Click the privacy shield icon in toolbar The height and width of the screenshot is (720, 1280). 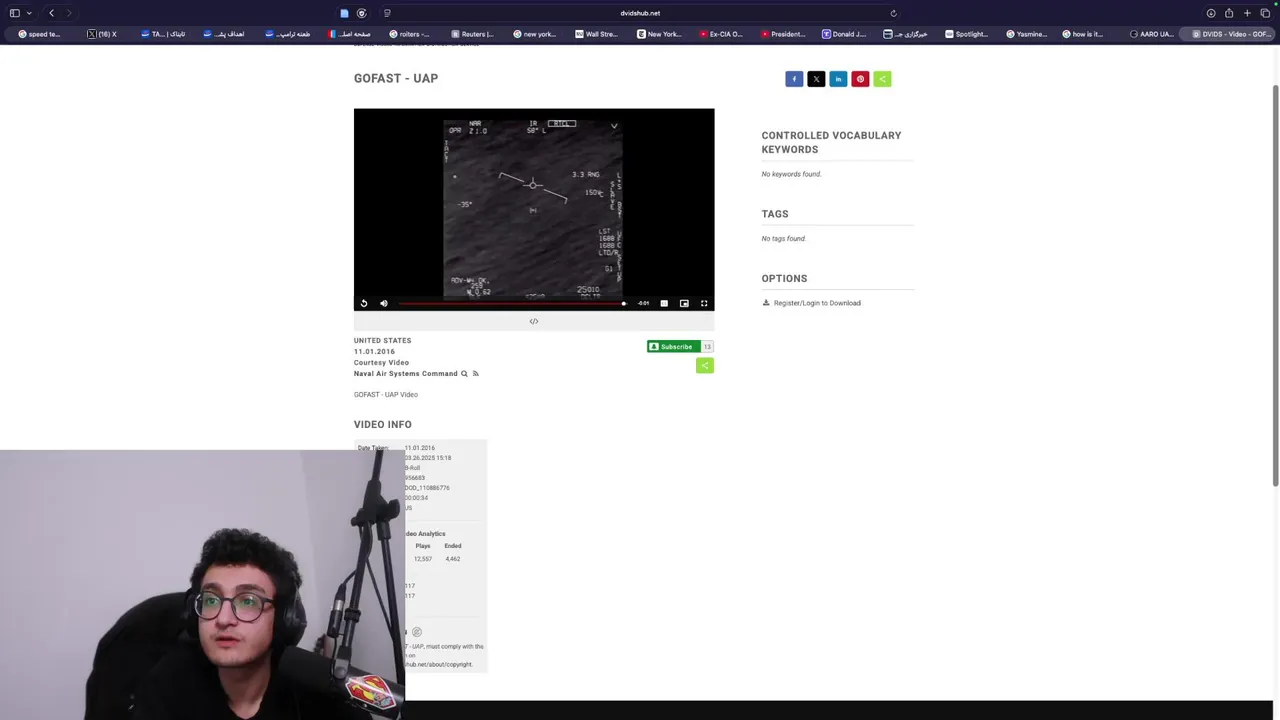tap(361, 13)
